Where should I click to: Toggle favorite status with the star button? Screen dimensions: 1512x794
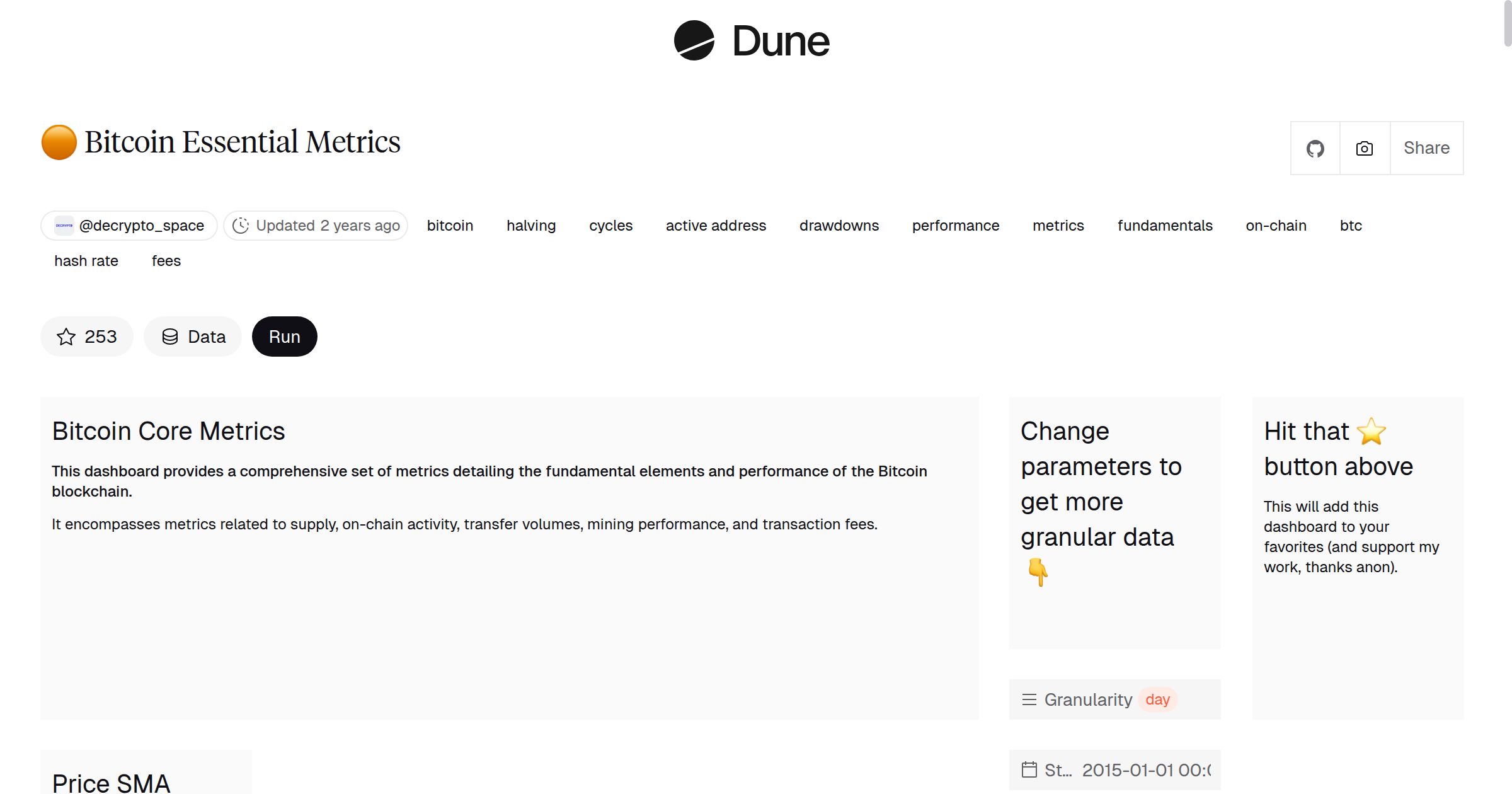tap(86, 337)
